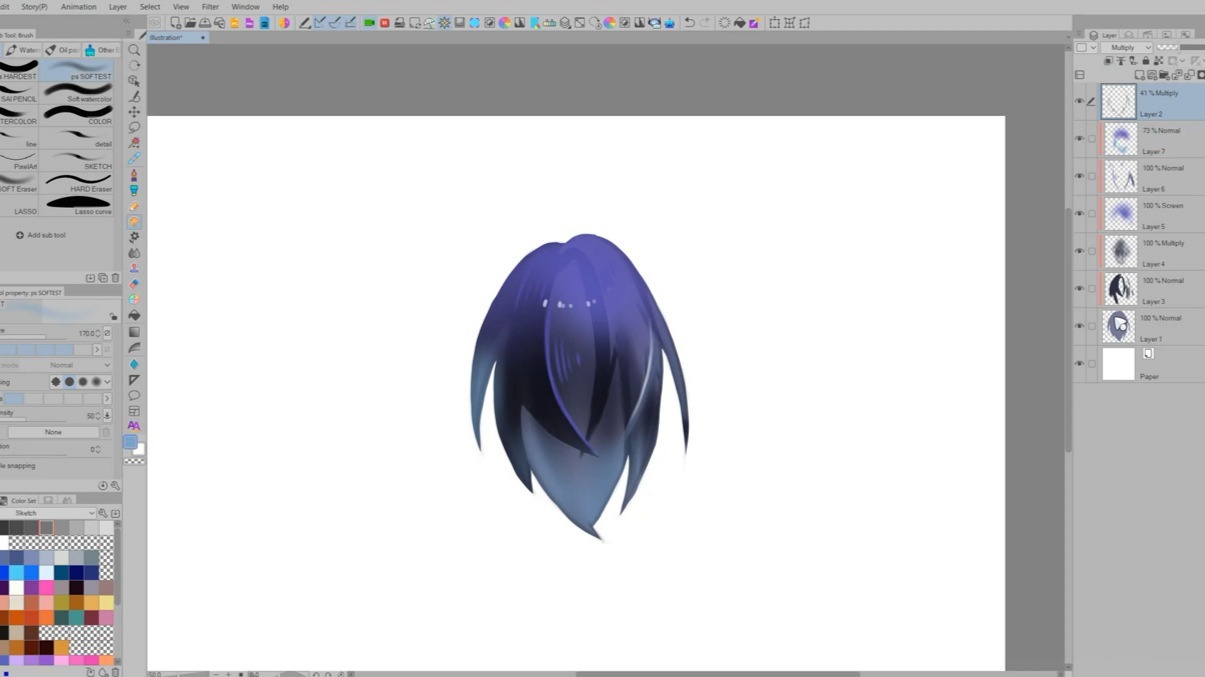This screenshot has width=1205, height=677.
Task: Select the Gradient tool
Action: click(134, 332)
